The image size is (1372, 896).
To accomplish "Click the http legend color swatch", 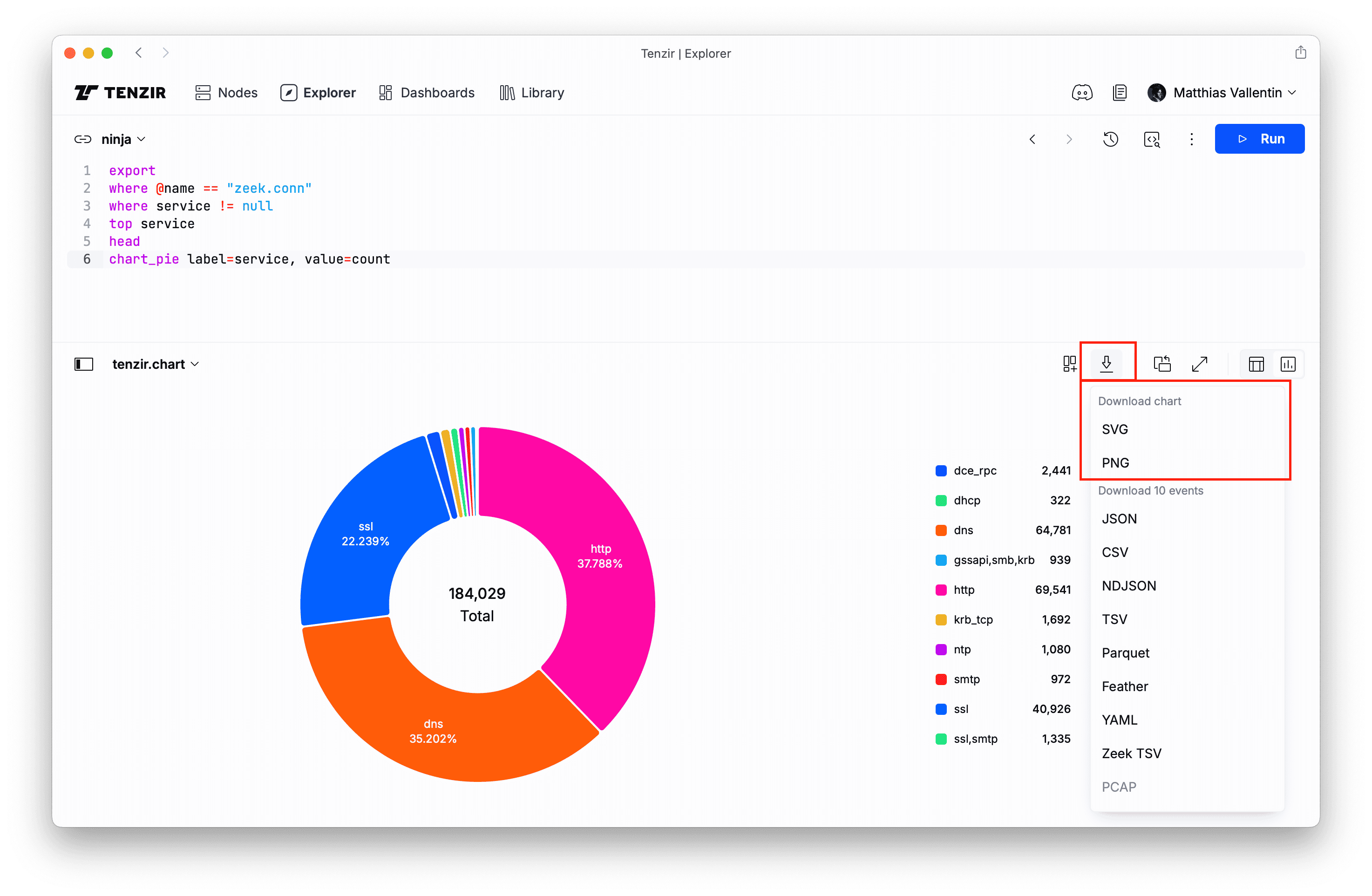I will (941, 590).
